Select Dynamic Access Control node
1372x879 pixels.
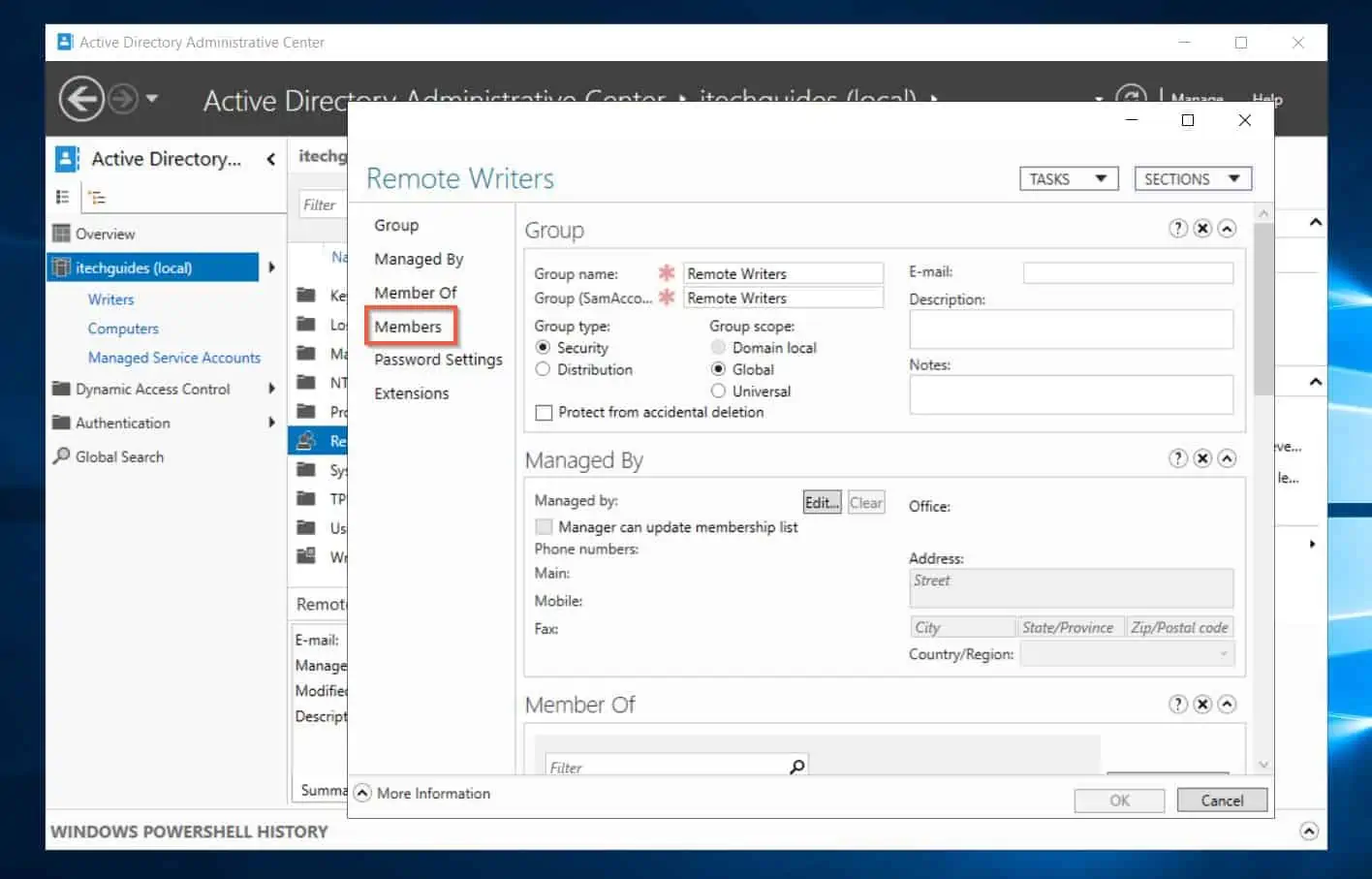(153, 389)
